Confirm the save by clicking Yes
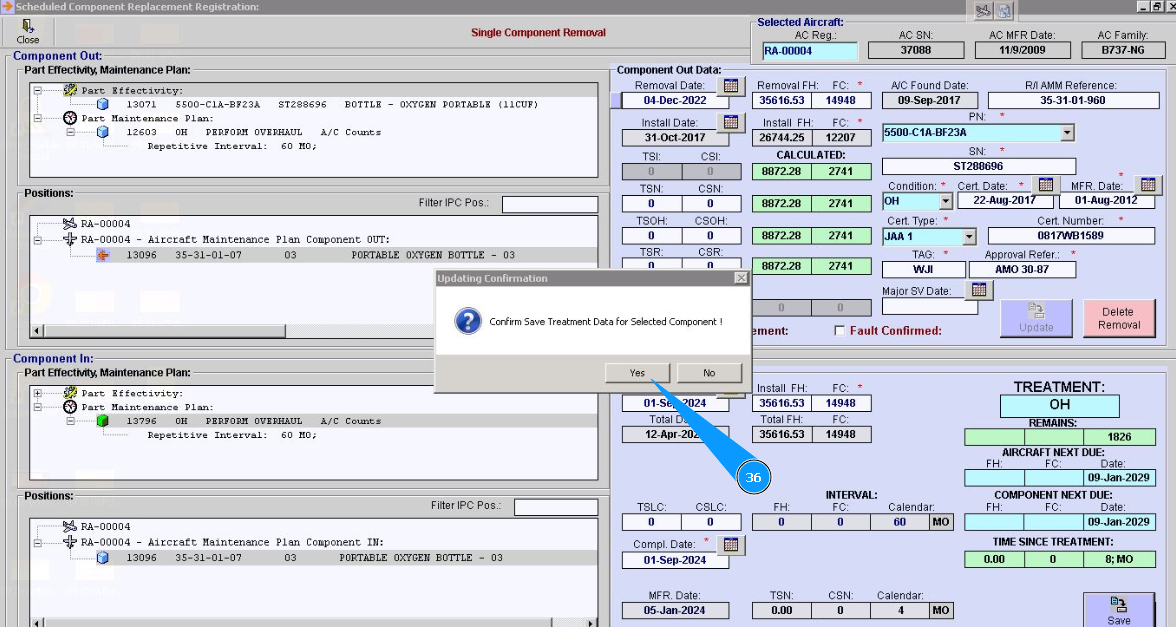This screenshot has height=633, width=1176. click(x=637, y=373)
